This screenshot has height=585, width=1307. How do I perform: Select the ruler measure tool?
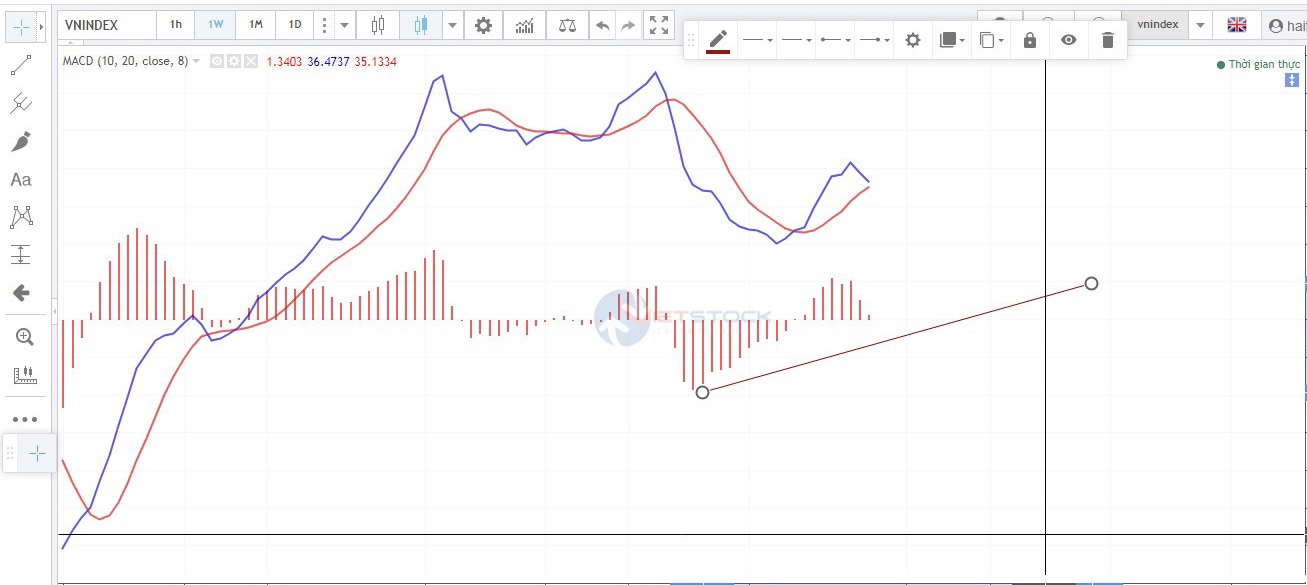25,375
